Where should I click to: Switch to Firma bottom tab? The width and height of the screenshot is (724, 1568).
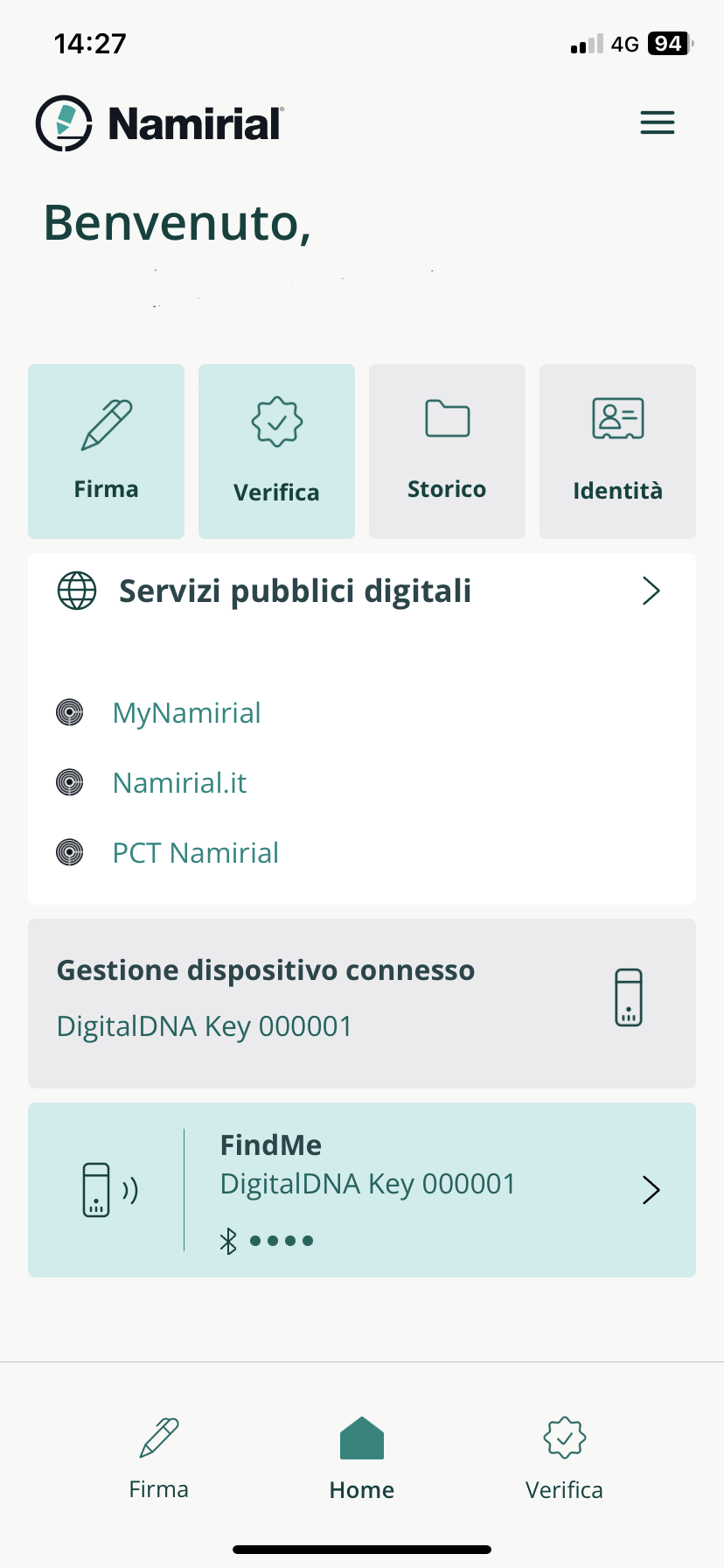point(159,1459)
